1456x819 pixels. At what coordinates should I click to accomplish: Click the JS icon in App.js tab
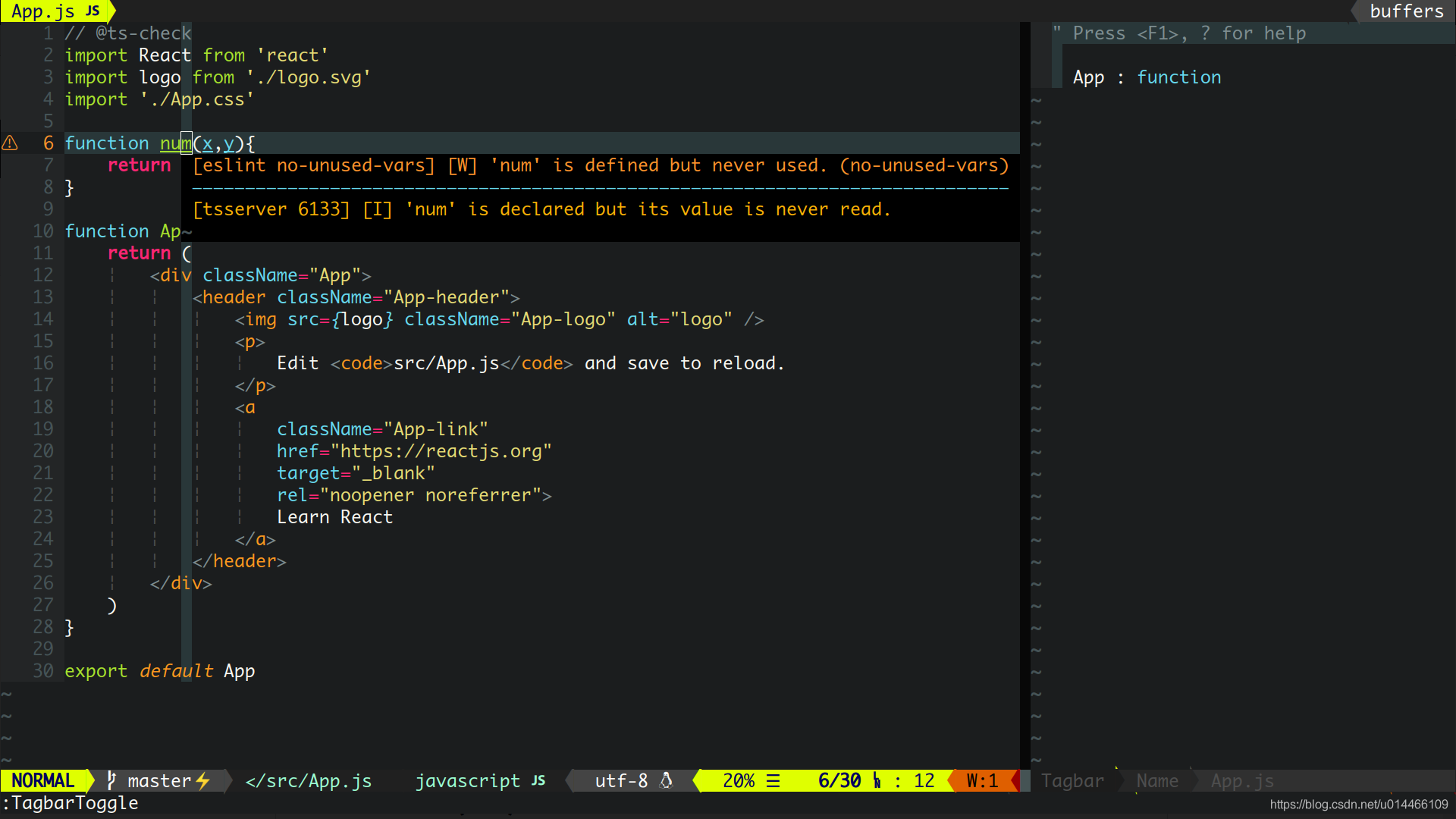coord(93,11)
